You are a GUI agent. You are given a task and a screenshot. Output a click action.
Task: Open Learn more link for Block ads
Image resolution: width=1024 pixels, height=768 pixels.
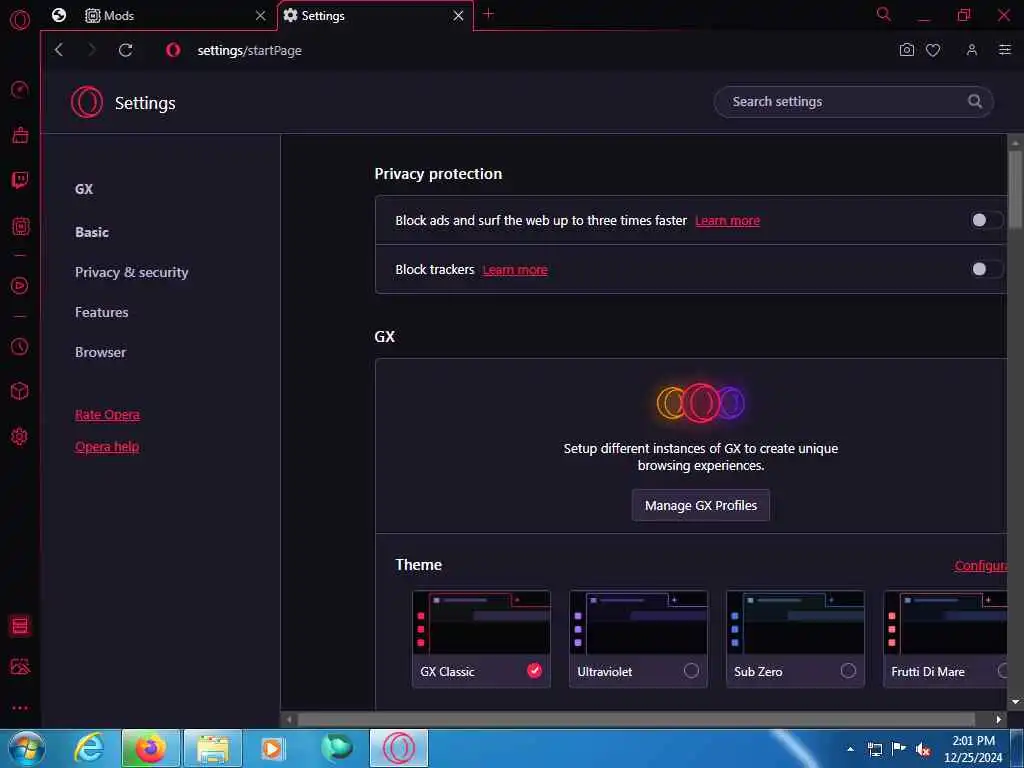[x=728, y=221]
